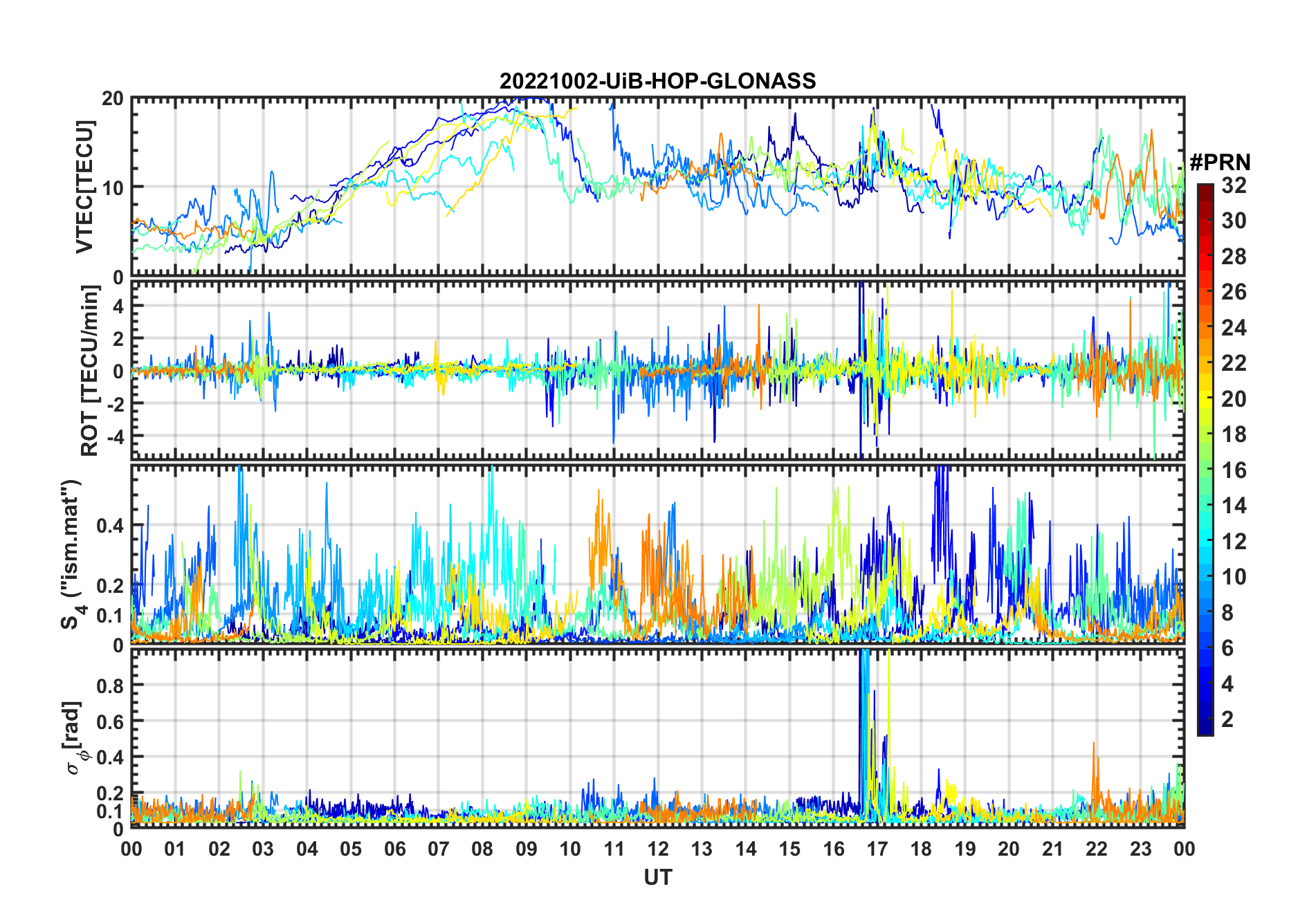The image size is (1316, 920).
Task: Select the sigma phi [rad] axis label
Action: tap(75, 737)
